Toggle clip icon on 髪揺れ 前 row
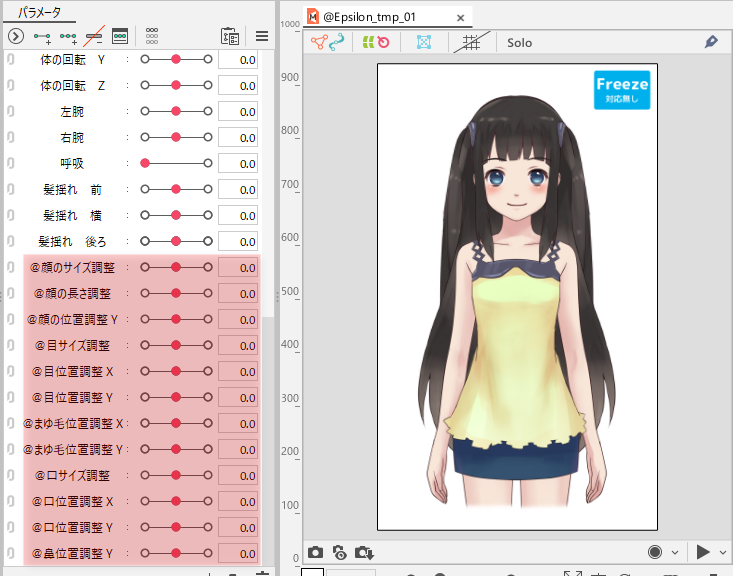 click(11, 189)
